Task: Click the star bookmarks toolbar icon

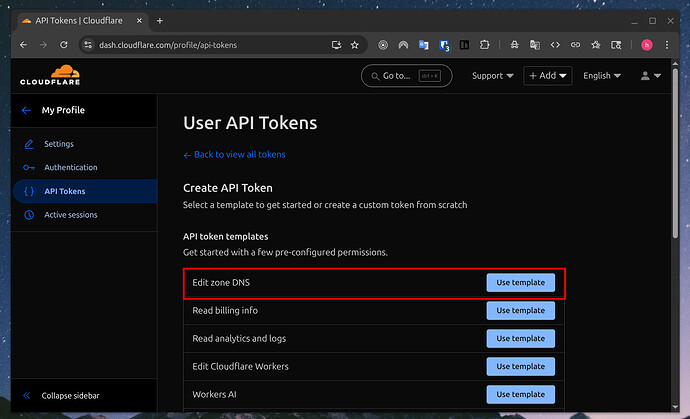Action: point(595,45)
